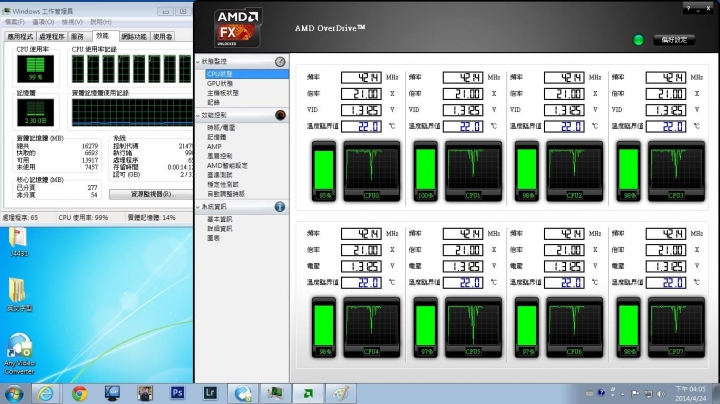The height and width of the screenshot is (404, 720).
Task: Click the CPU1 usage bar showing 100%
Action: 425,171
